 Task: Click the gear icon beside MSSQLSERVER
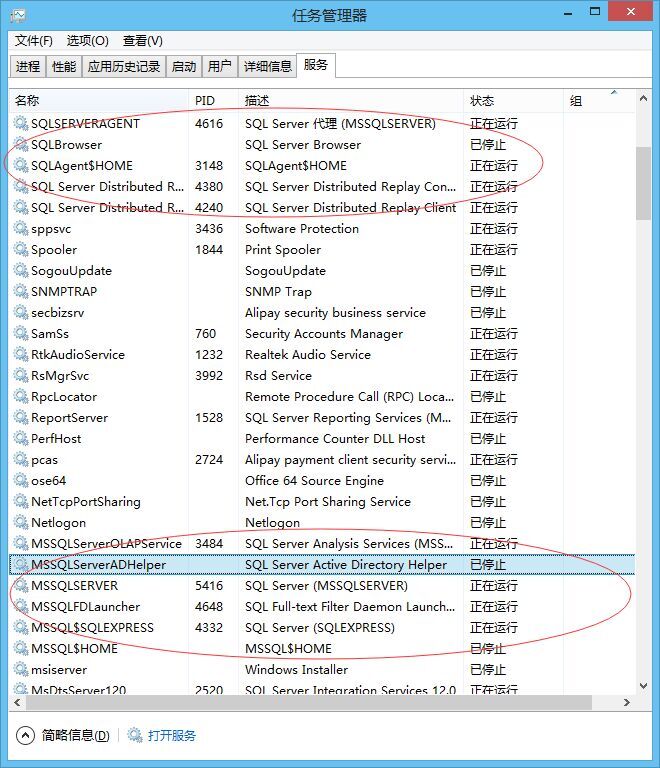(x=21, y=586)
